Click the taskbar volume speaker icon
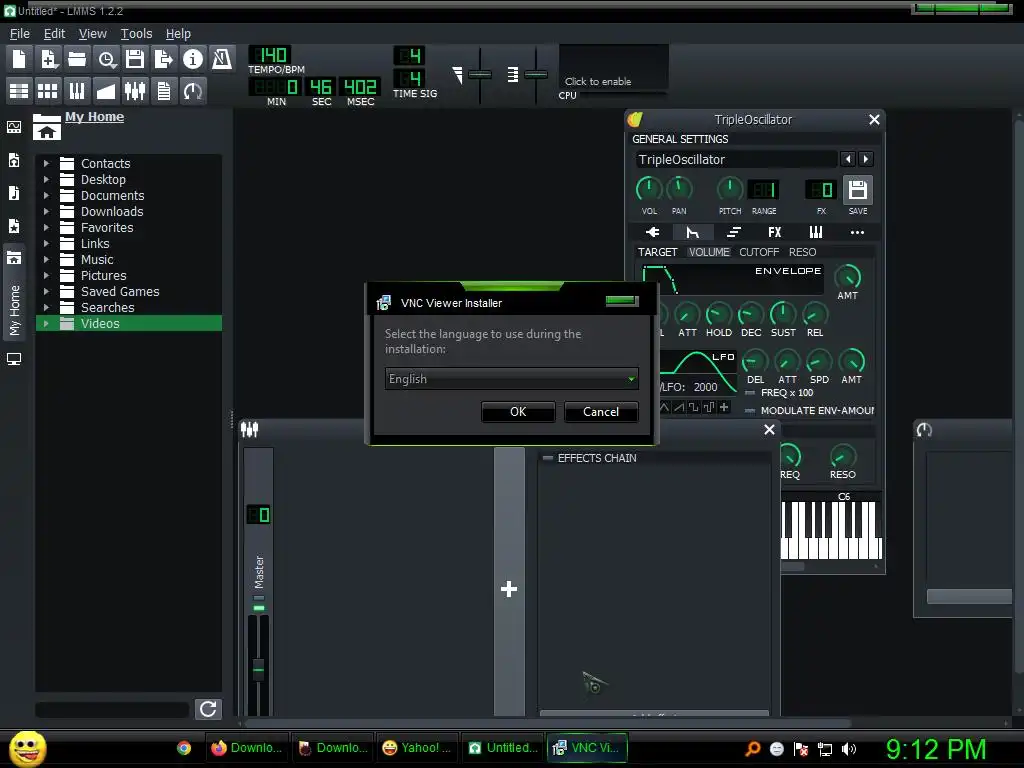This screenshot has height=768, width=1024. point(848,748)
